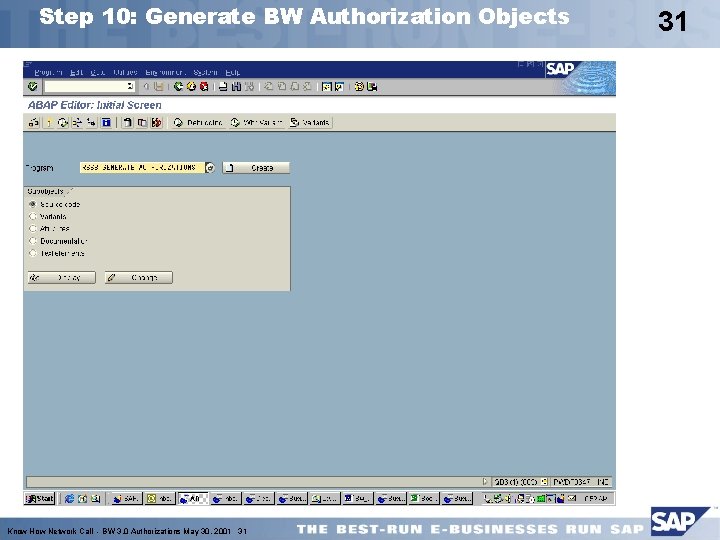Click into the transaction command field

click(x=85, y=86)
